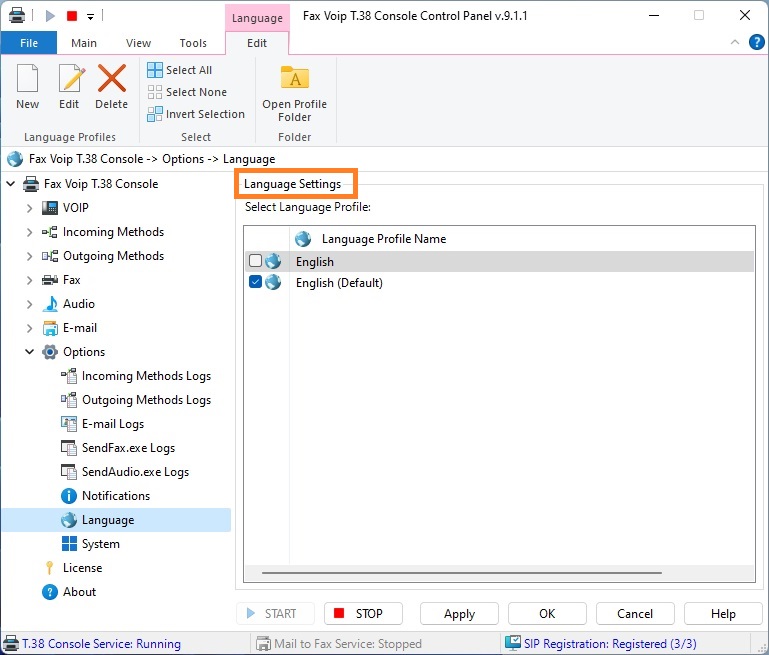Click SIP Registration: Registered (3/3) status
769x655 pixels.
(x=601, y=643)
